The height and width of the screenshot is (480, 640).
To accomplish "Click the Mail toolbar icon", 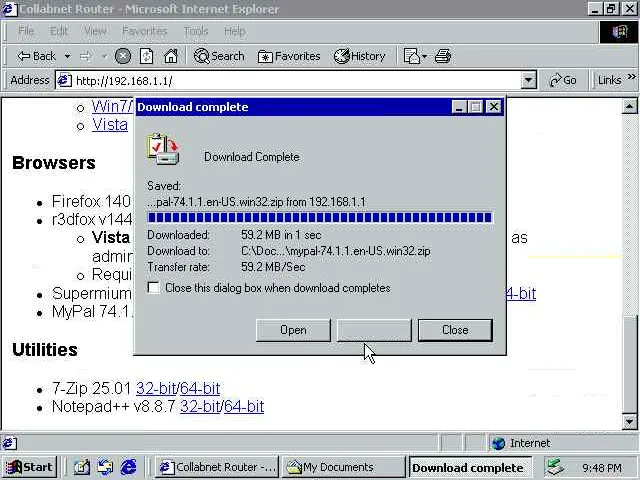I will [x=411, y=56].
